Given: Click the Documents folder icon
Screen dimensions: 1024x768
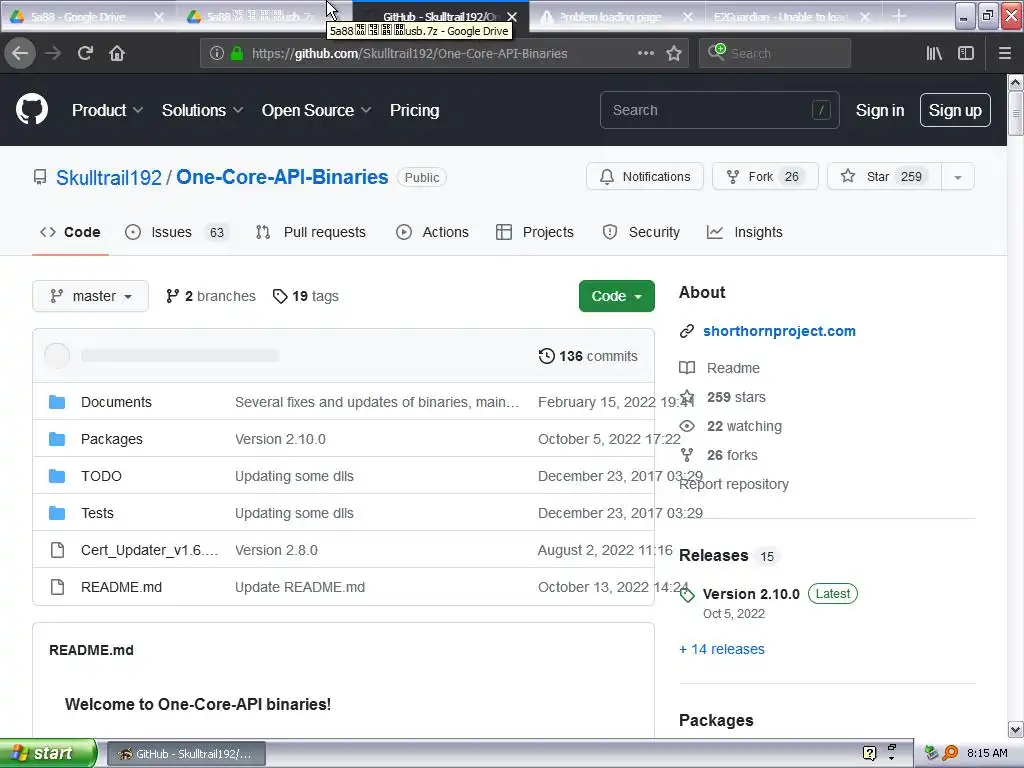Looking at the screenshot, I should [x=57, y=402].
